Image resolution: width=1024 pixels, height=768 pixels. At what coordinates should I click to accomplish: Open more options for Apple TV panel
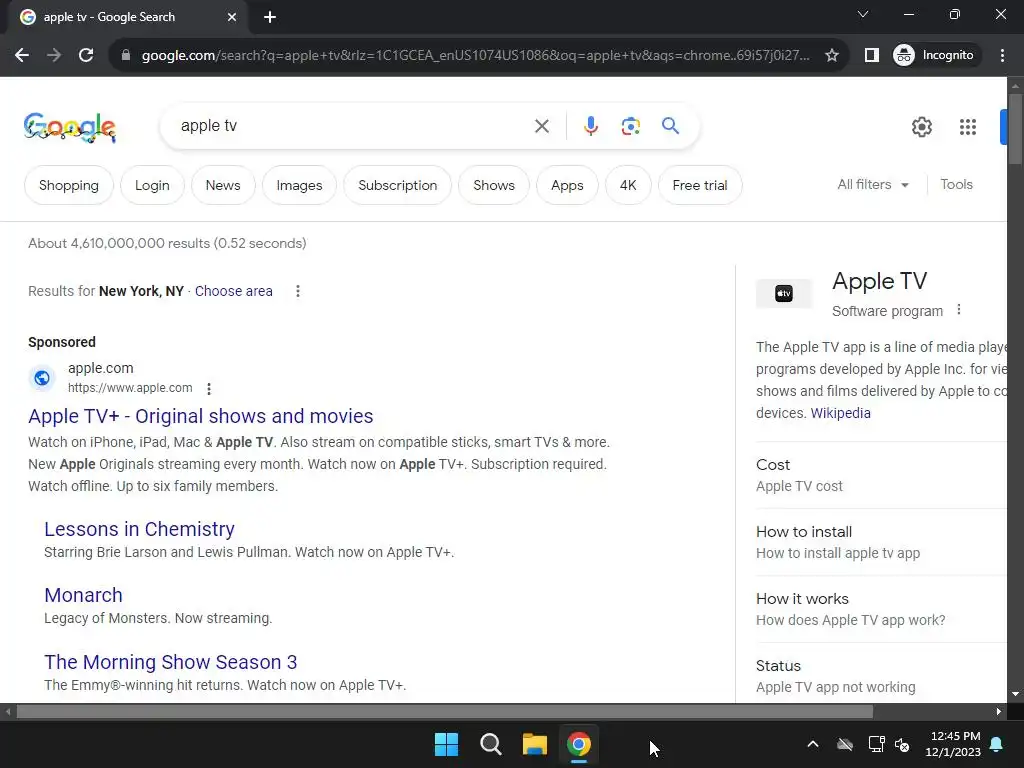point(959,310)
